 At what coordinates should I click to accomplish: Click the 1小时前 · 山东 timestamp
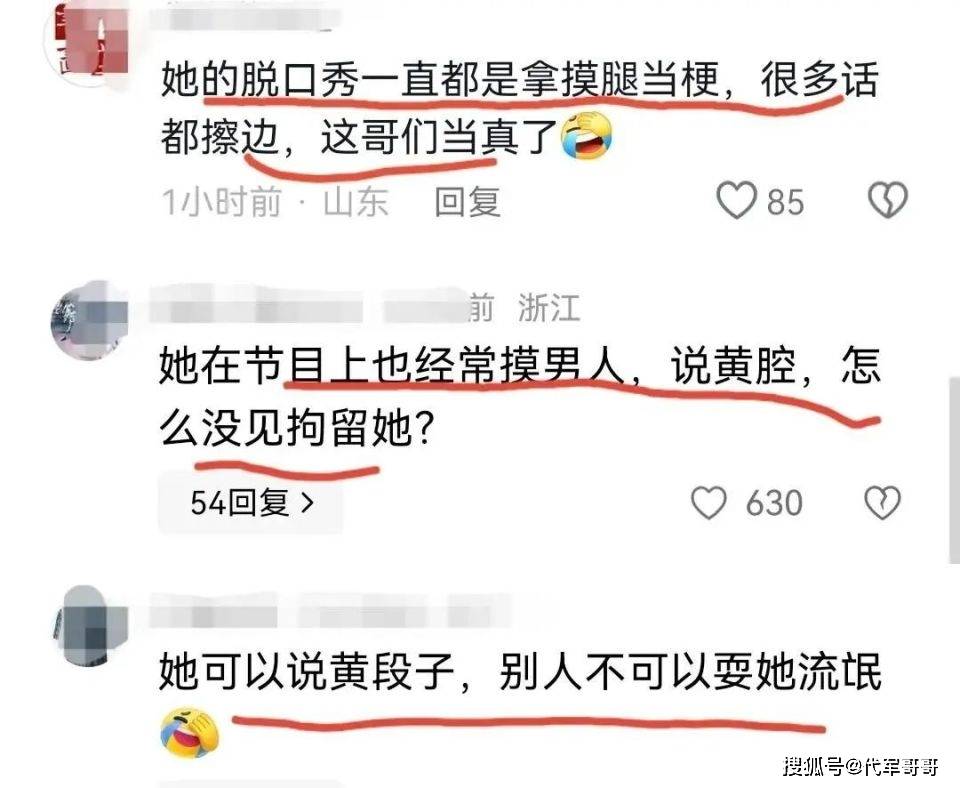[275, 201]
